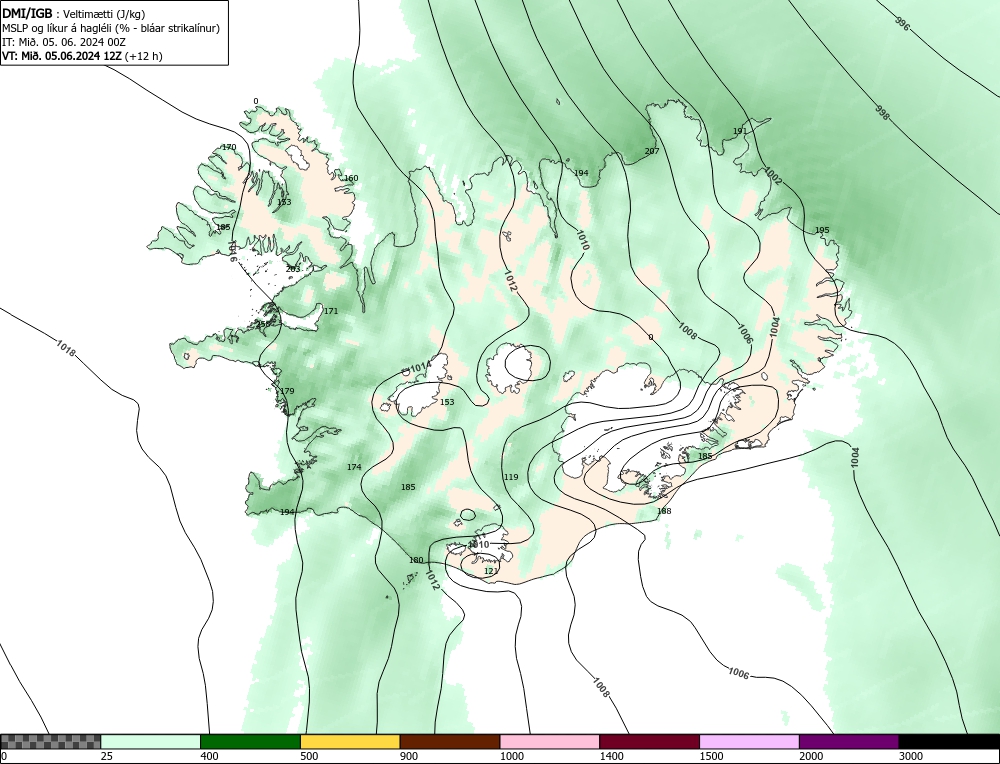This screenshot has height=764, width=1000.
Task: Select the dark purple 2000–3000 legend swatch
Action: click(x=849, y=741)
